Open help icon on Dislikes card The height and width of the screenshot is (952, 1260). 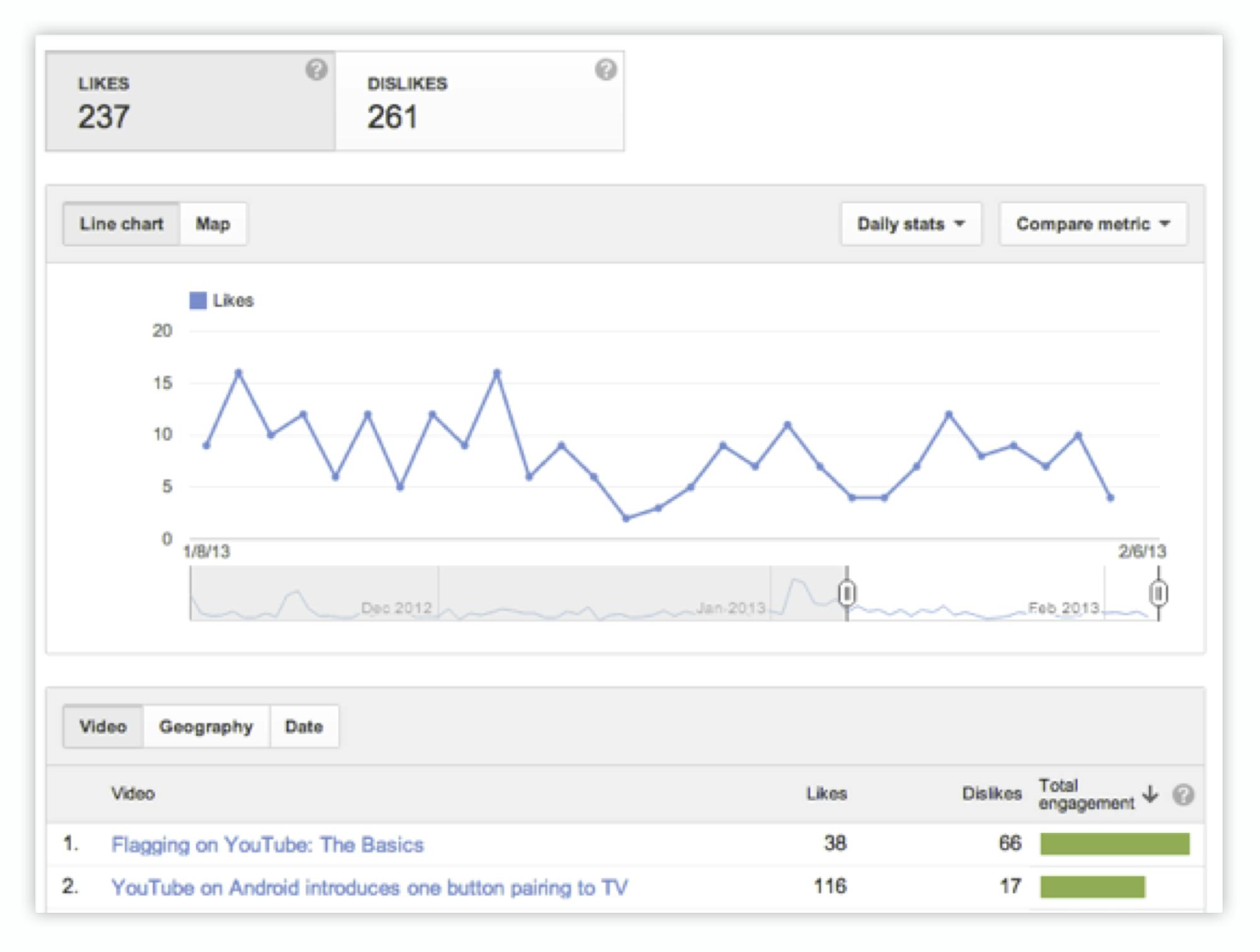pyautogui.click(x=606, y=69)
